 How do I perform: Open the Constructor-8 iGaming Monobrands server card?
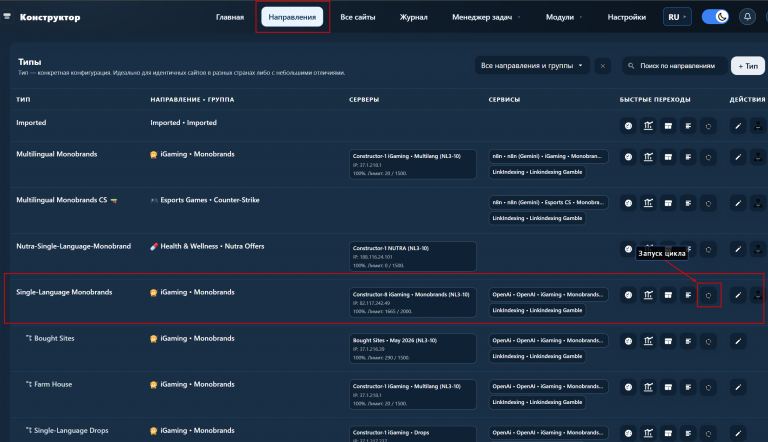412,302
